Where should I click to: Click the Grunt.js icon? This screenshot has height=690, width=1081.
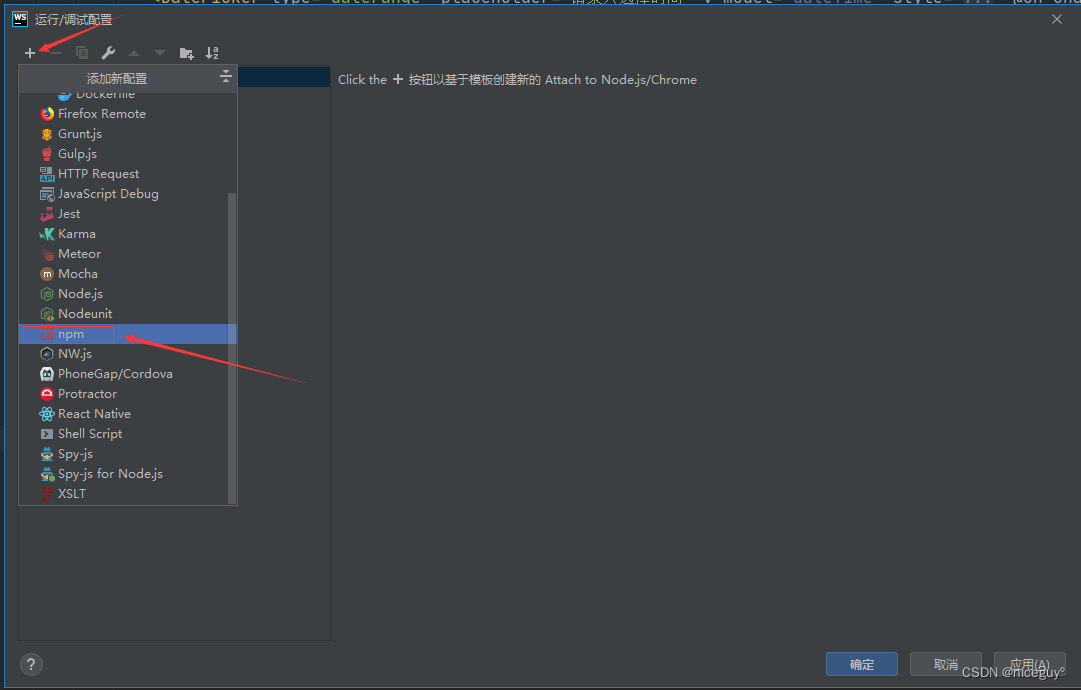[x=47, y=134]
